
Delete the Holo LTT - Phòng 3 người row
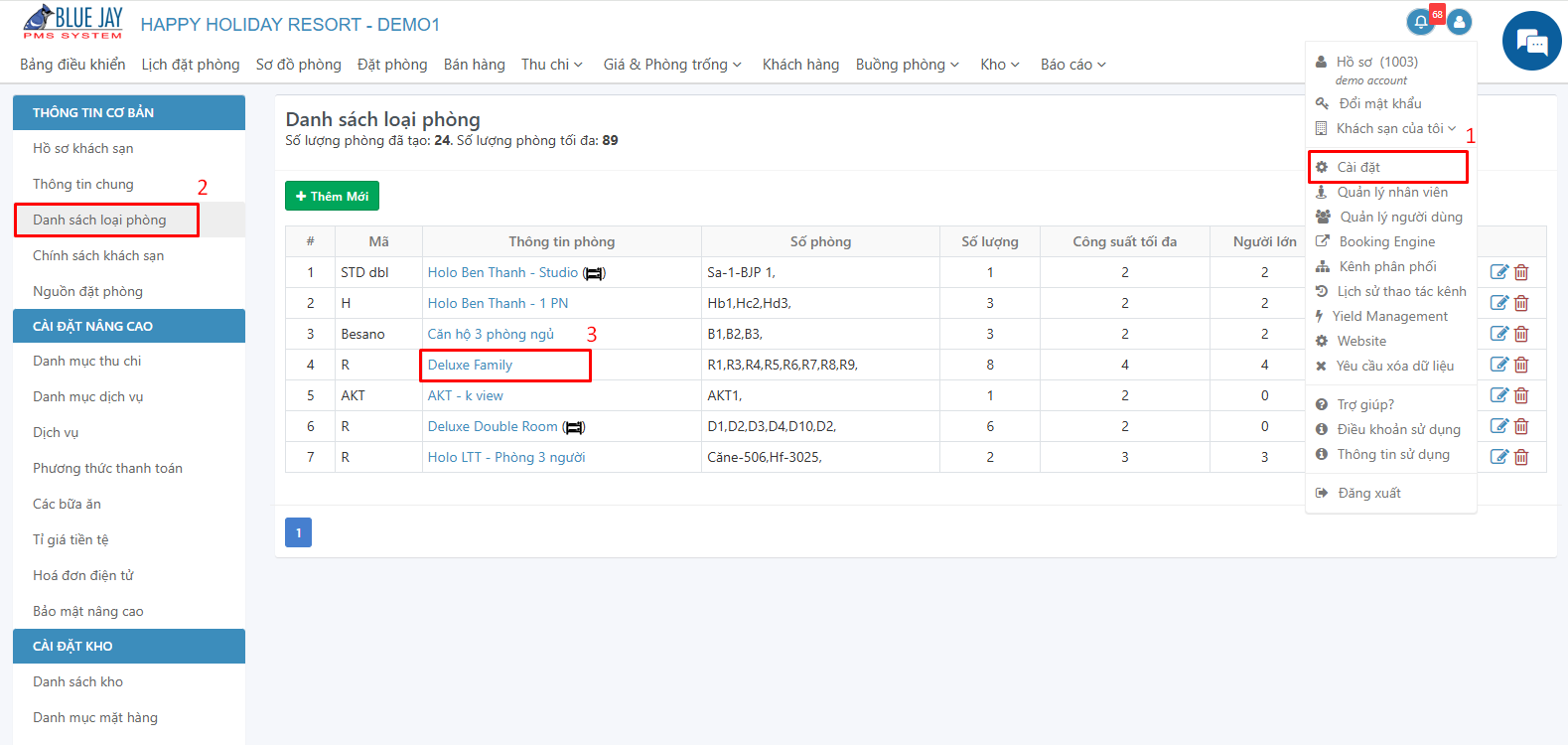click(1521, 457)
